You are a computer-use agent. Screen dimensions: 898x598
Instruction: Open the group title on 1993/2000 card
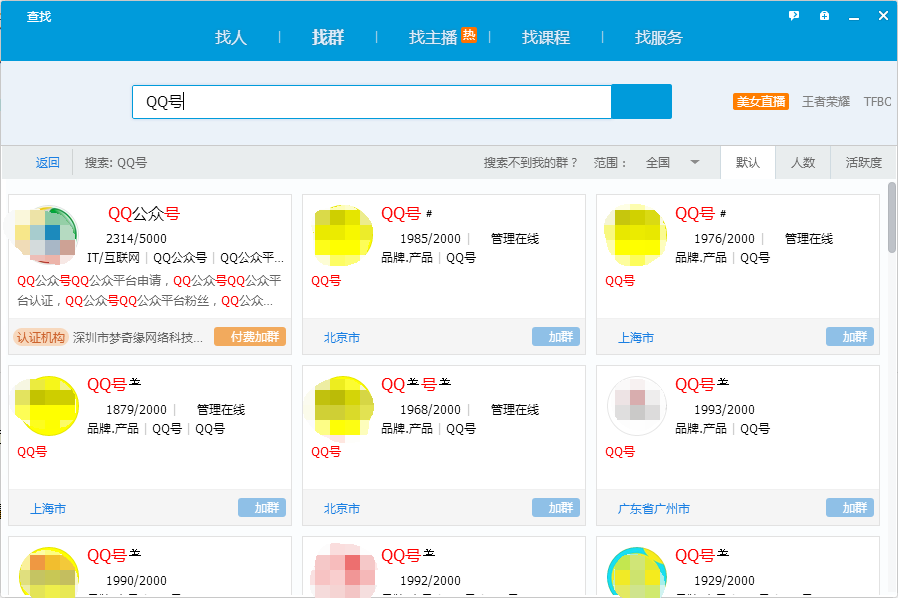[702, 384]
